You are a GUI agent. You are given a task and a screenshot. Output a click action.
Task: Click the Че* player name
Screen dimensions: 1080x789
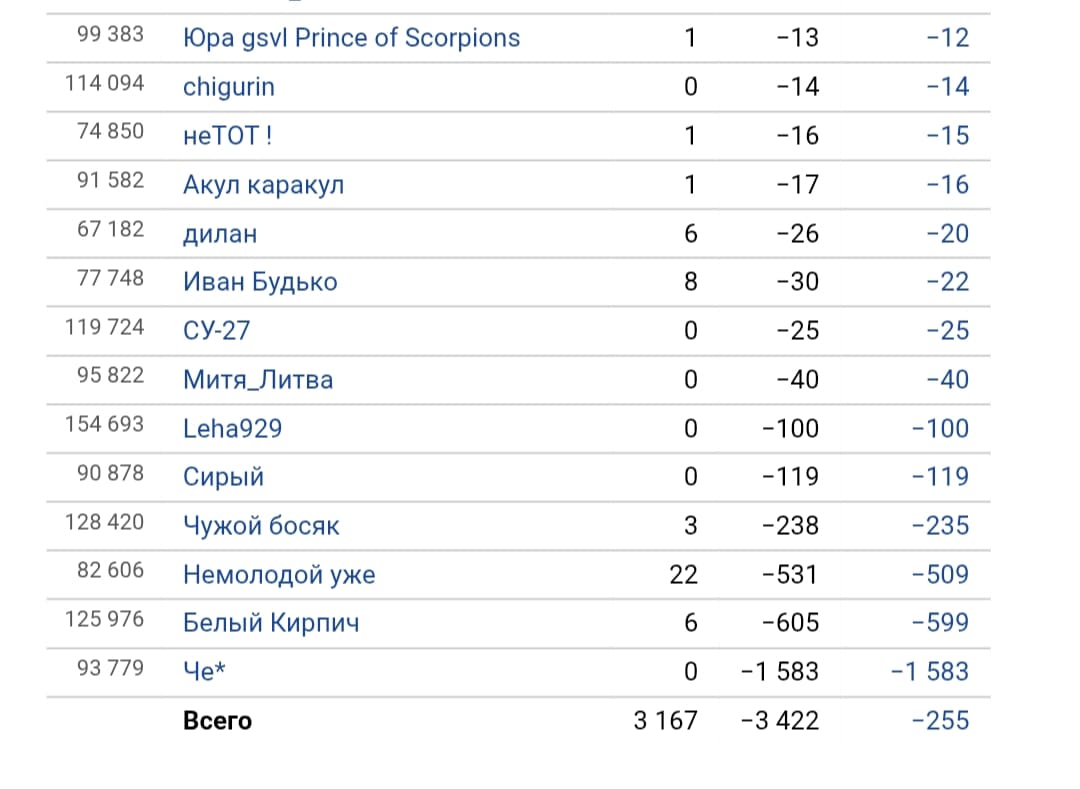click(x=204, y=672)
